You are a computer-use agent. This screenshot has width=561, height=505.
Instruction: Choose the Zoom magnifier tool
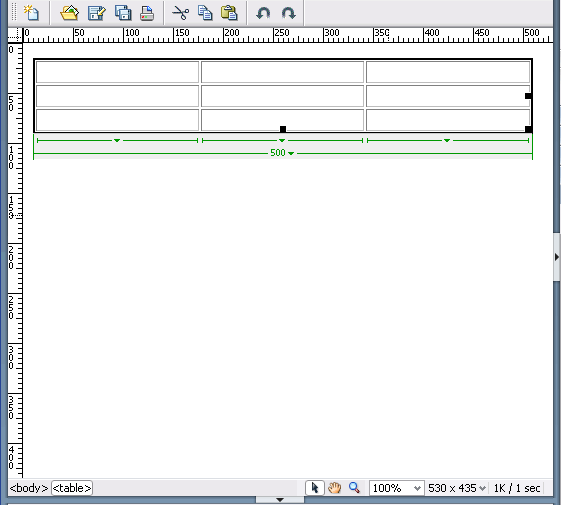pos(354,488)
